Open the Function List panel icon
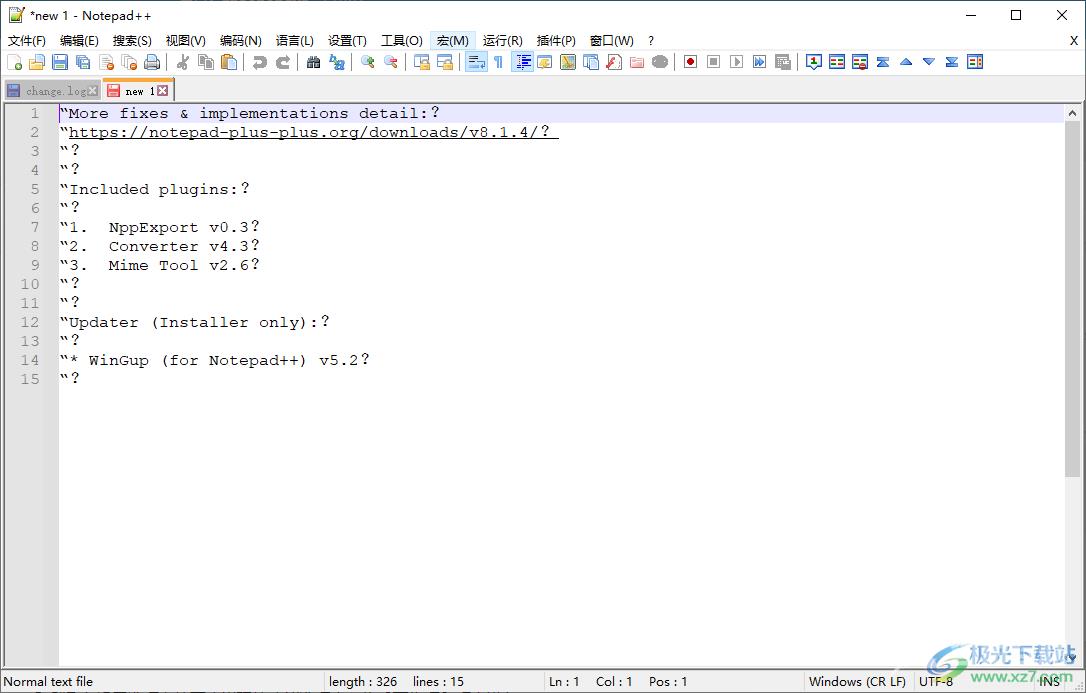1086x693 pixels. click(x=614, y=62)
